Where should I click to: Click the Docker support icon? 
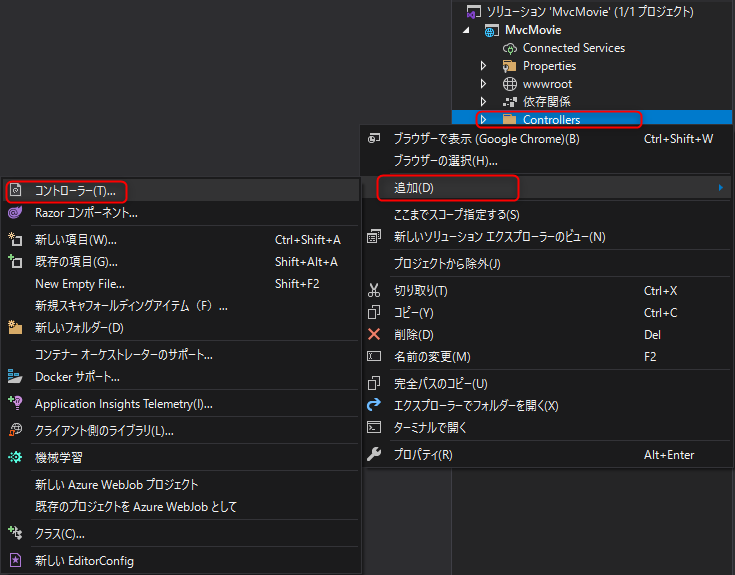point(15,376)
